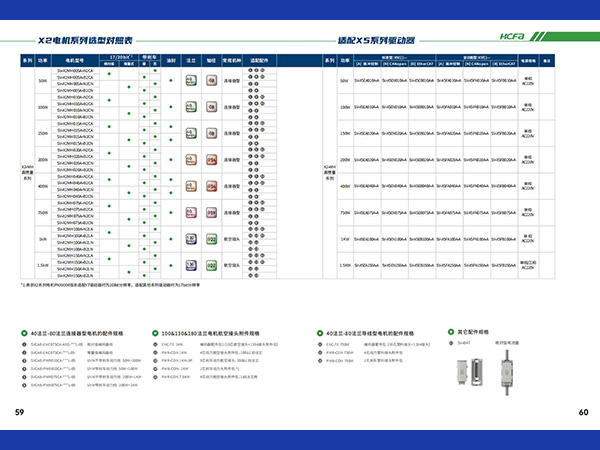Click the shaft icon in the 100W motor row
This screenshot has width=600, height=450.
coord(211,105)
